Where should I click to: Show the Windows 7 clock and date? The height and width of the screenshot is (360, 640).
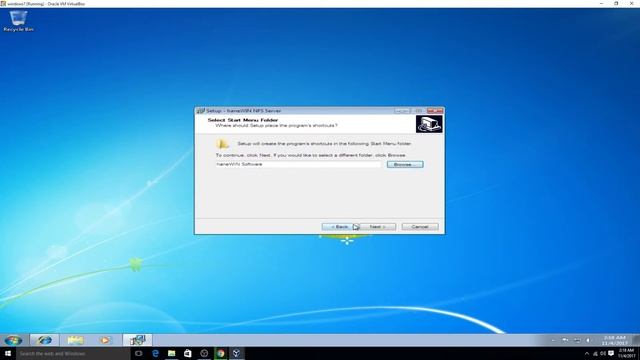(x=614, y=340)
